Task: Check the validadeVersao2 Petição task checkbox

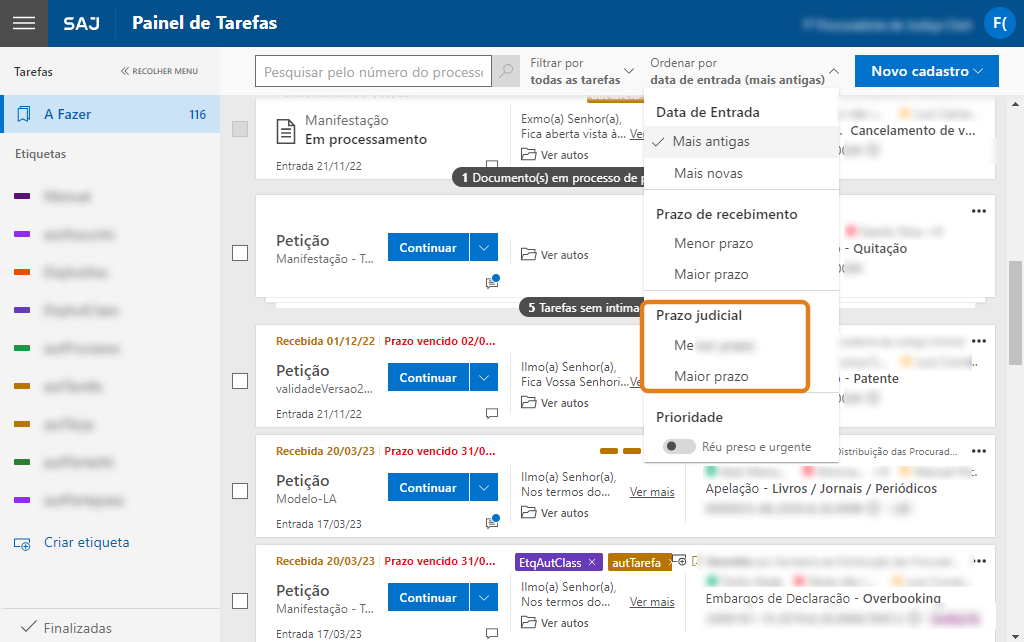Action: (x=240, y=381)
